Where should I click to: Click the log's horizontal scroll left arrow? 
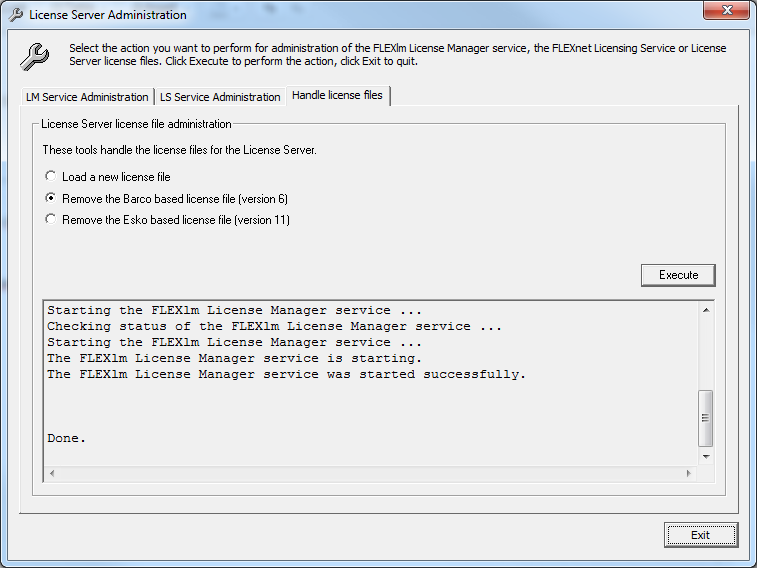tap(52, 472)
